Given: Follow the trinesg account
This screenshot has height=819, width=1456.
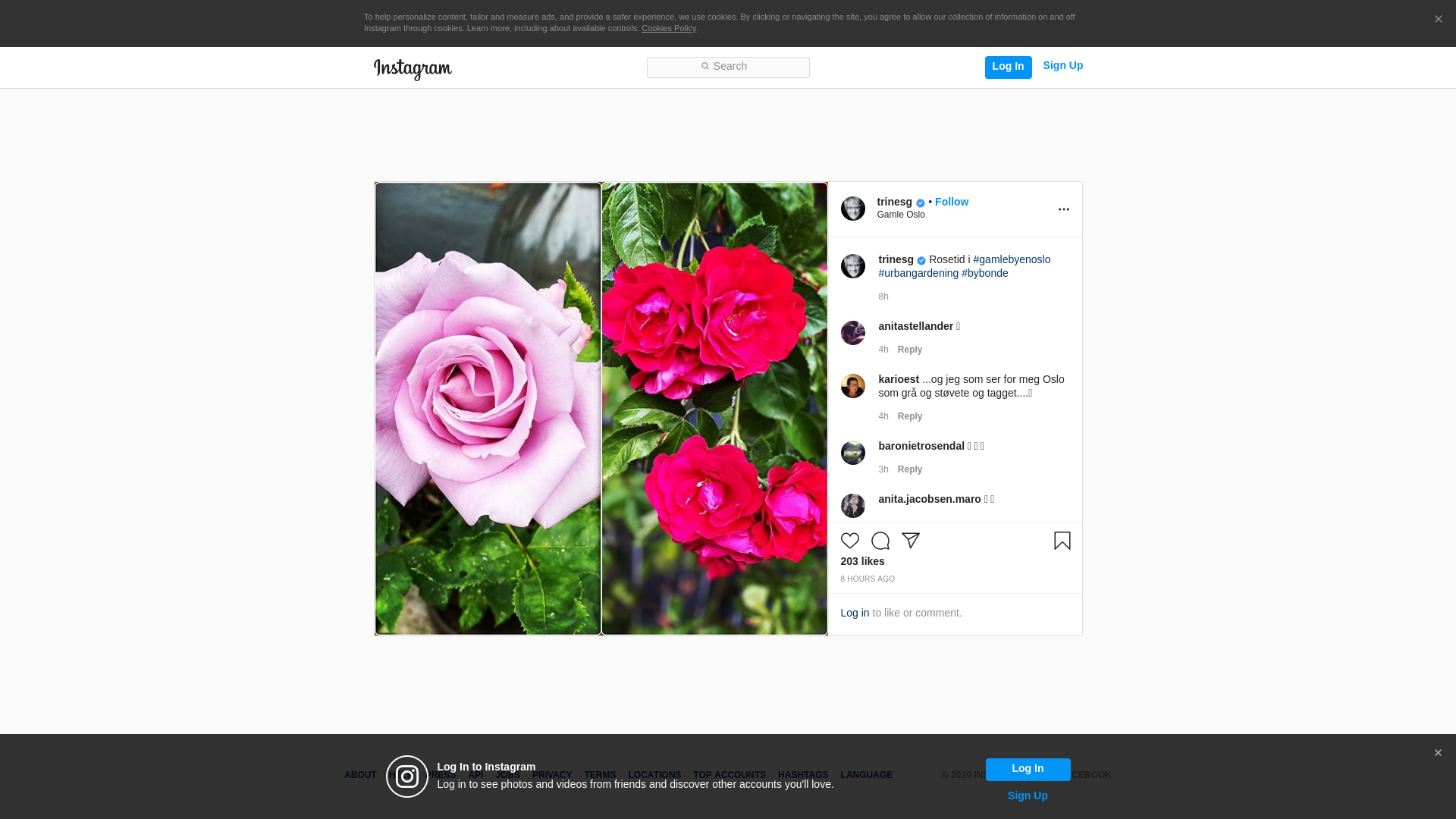Looking at the screenshot, I should coord(951,202).
